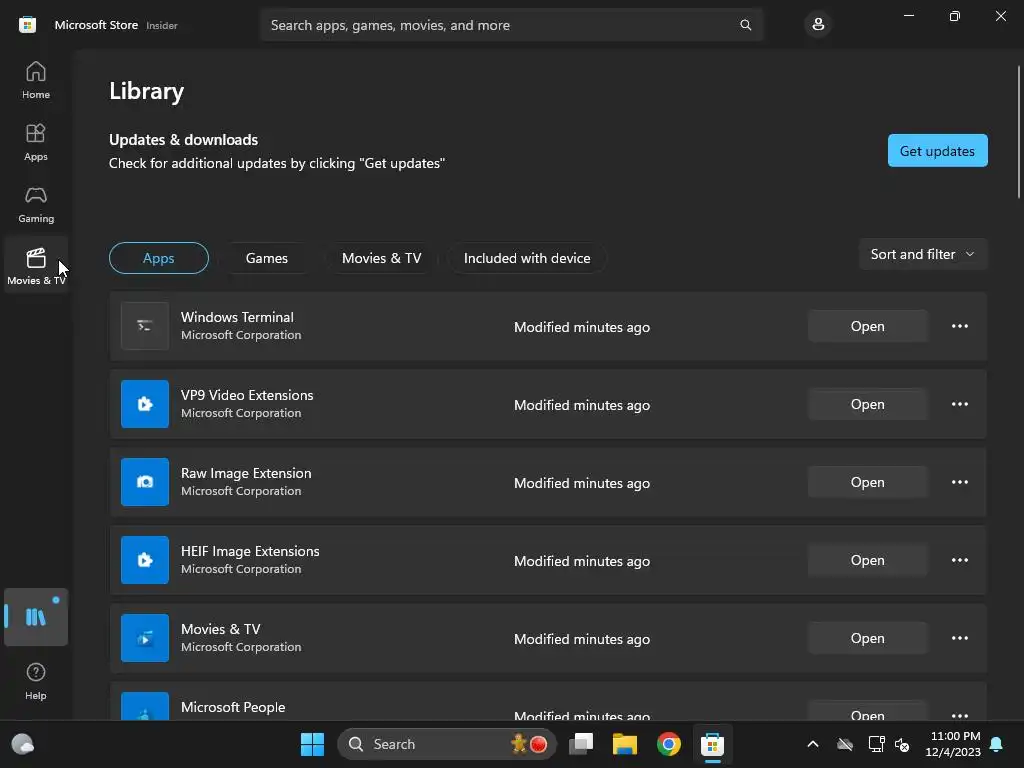
Task: Click the VP9 Video Extensions icon
Action: point(145,404)
